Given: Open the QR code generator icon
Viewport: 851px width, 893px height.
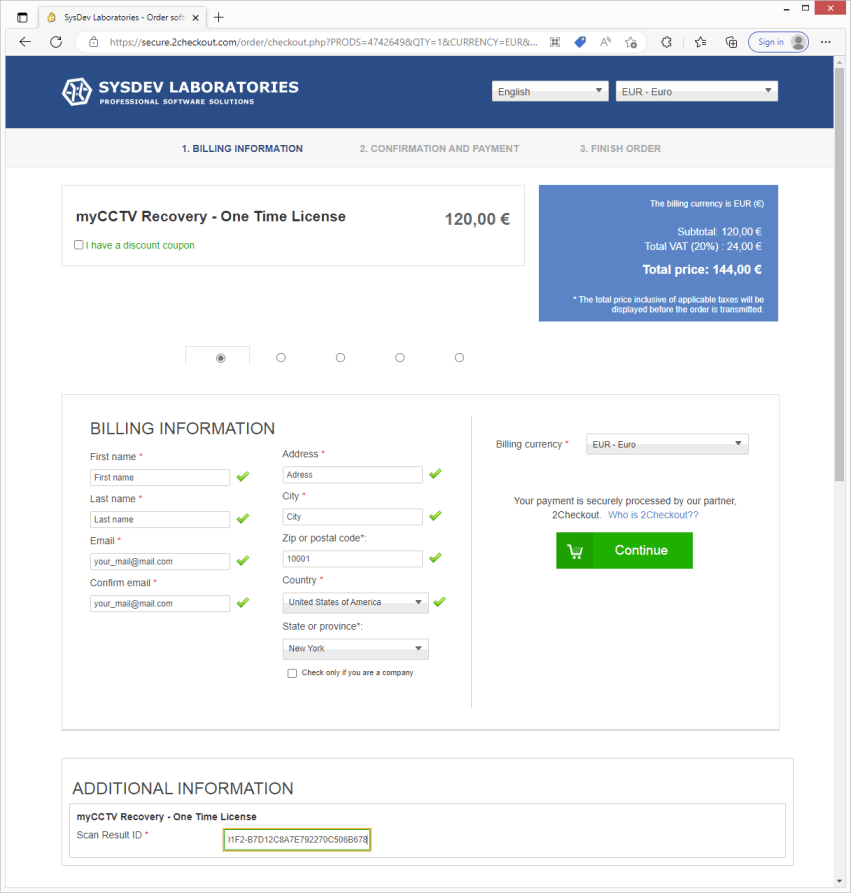Looking at the screenshot, I should (x=555, y=42).
